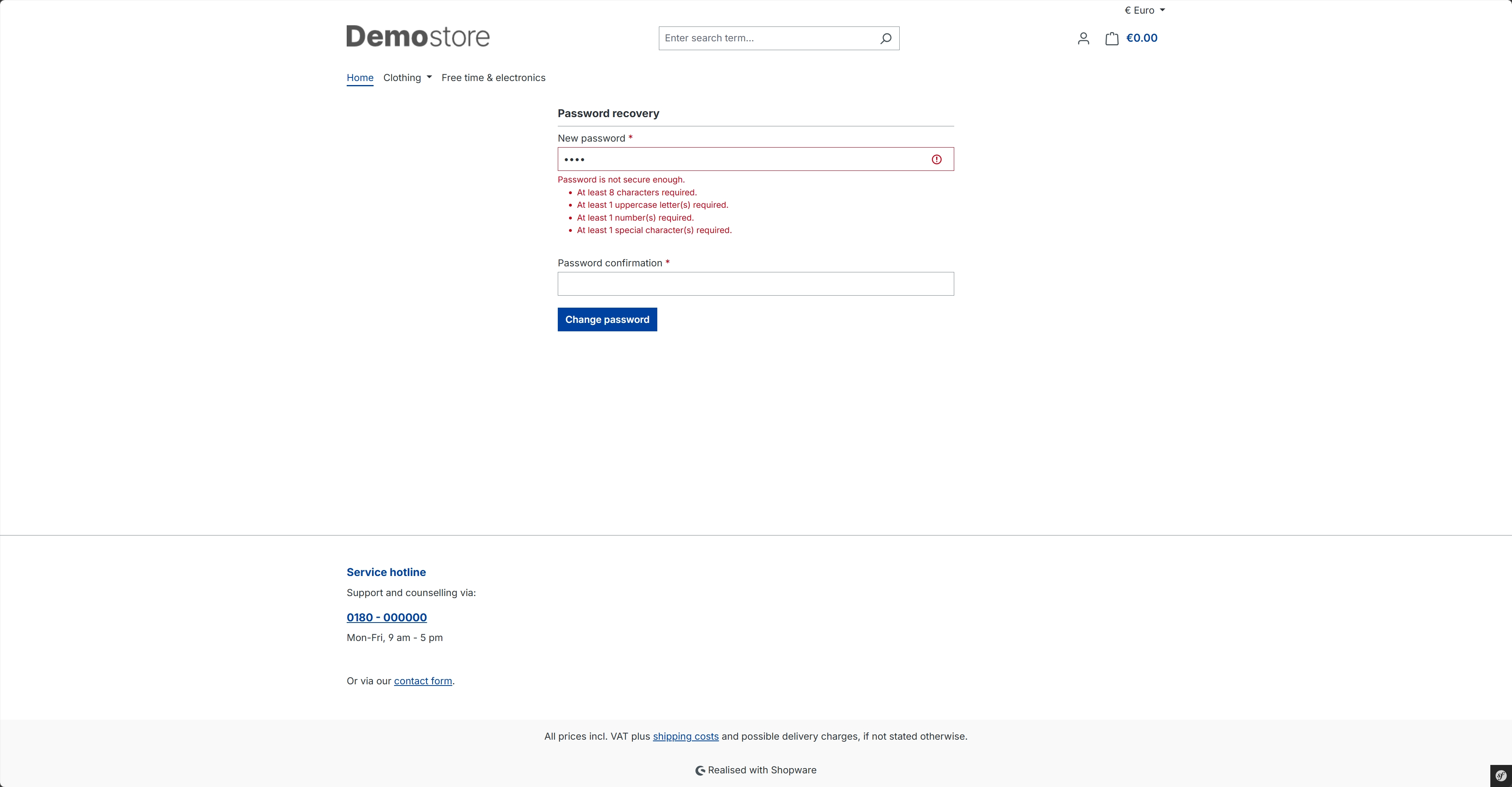
Task: Click 'Realised with Shopware' text
Action: click(762, 770)
